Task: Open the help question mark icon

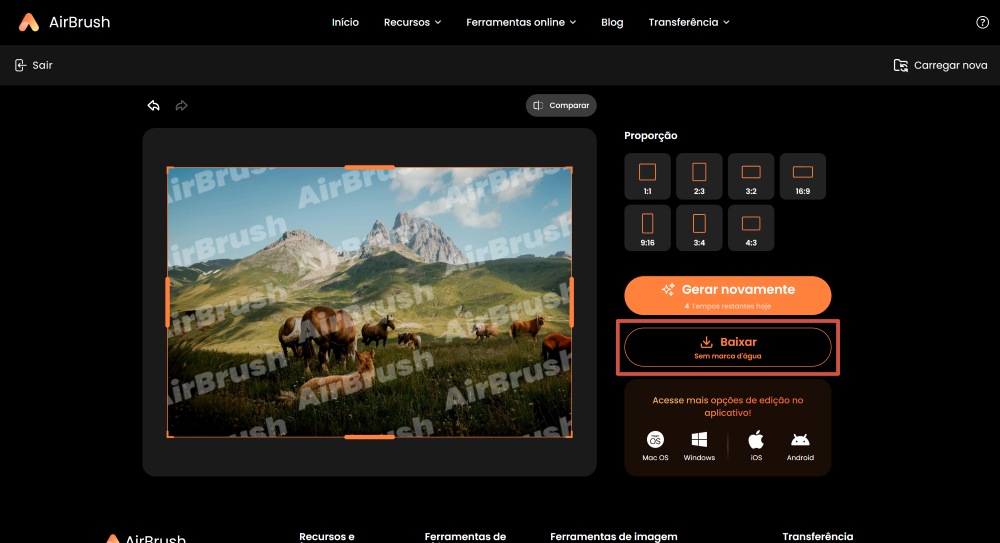Action: click(x=982, y=22)
